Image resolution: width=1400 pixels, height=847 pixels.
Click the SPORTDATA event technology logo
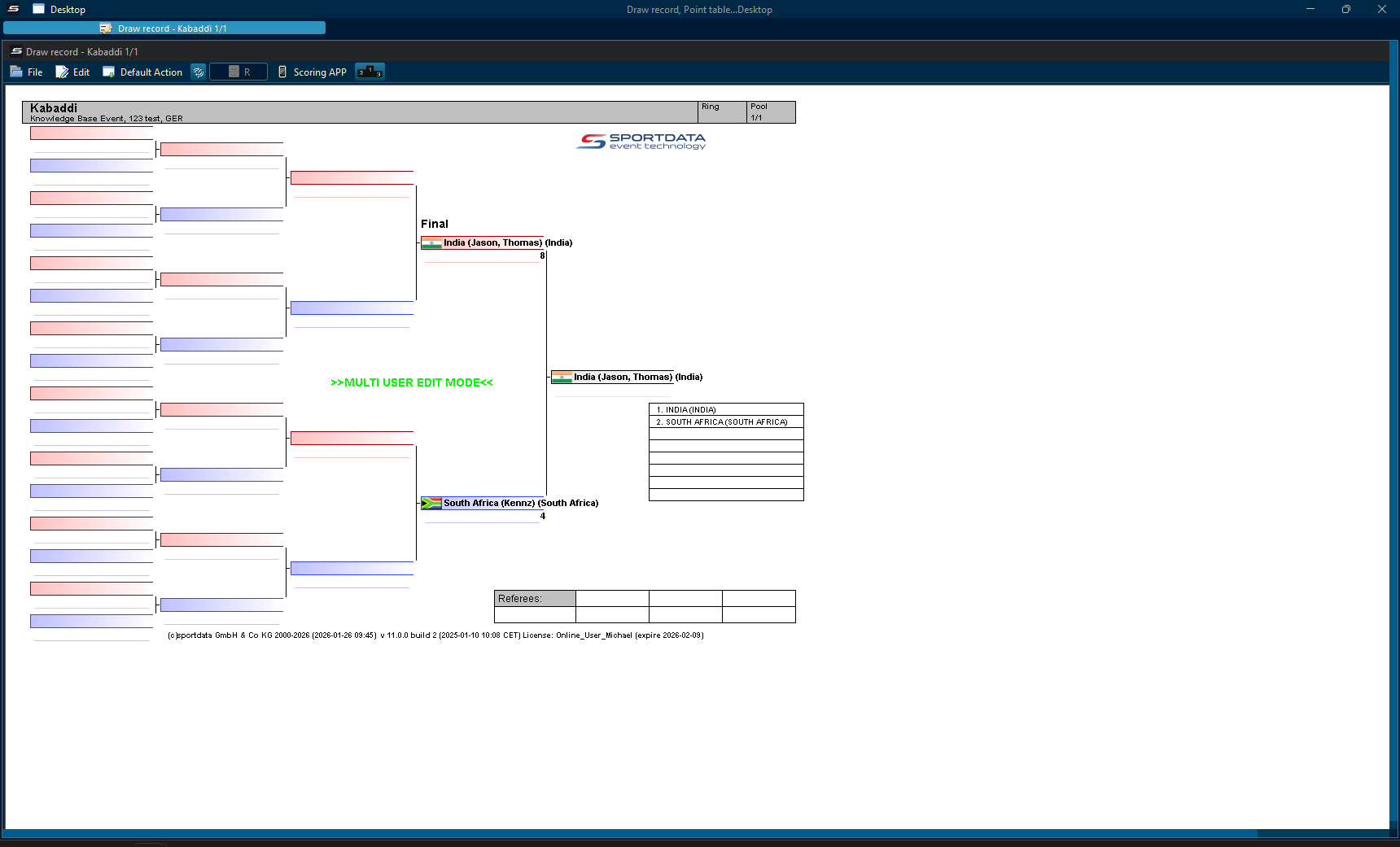point(641,142)
